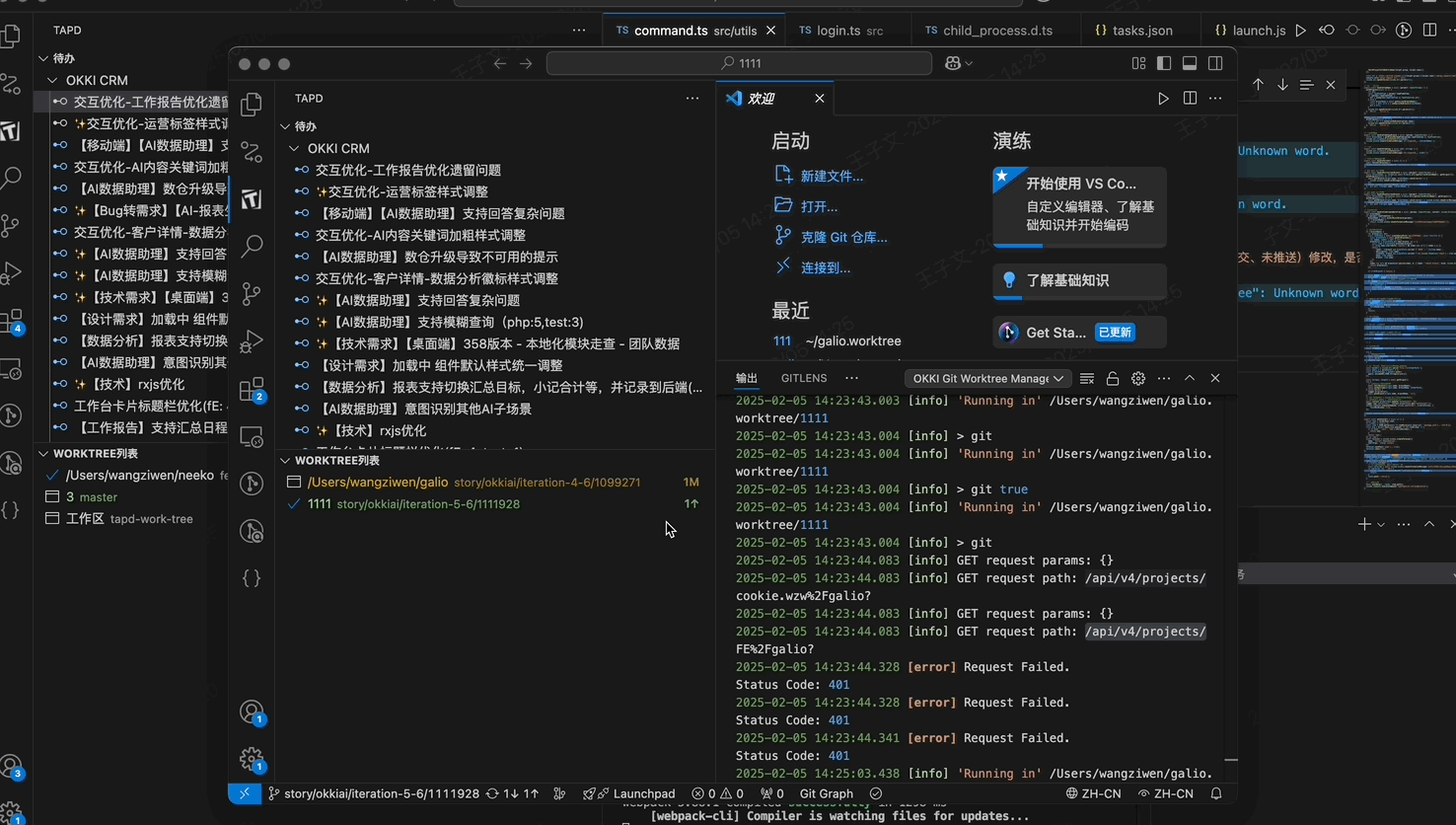Open OKKI Git Worktree Manager output dropdown
Viewport: 1456px width, 825px height.
[x=987, y=378]
